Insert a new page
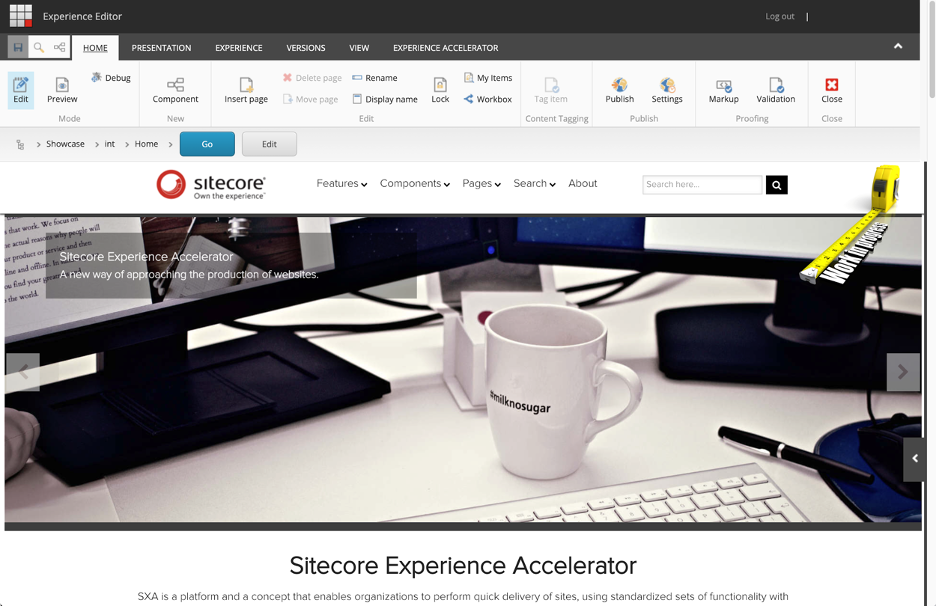This screenshot has height=606, width=936. (244, 90)
